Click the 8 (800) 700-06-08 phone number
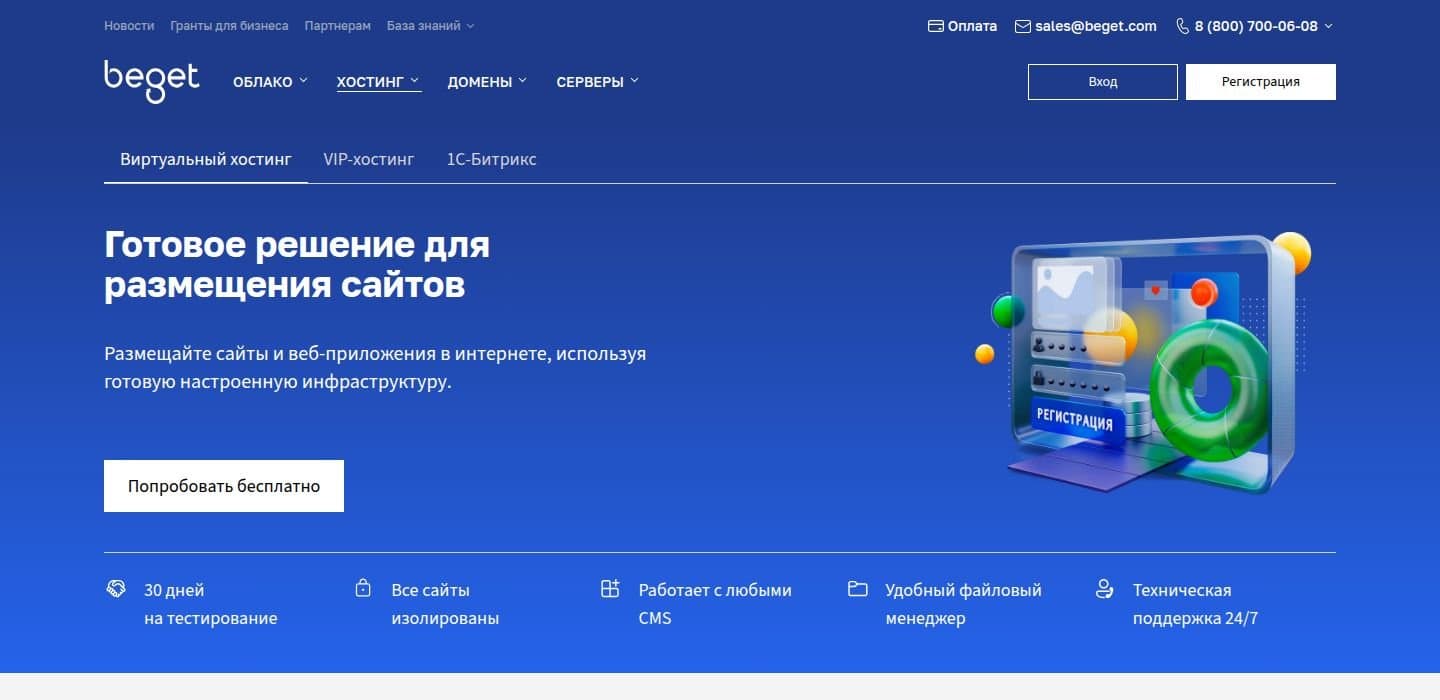Screen dimensions: 1440x700 click(1256, 27)
